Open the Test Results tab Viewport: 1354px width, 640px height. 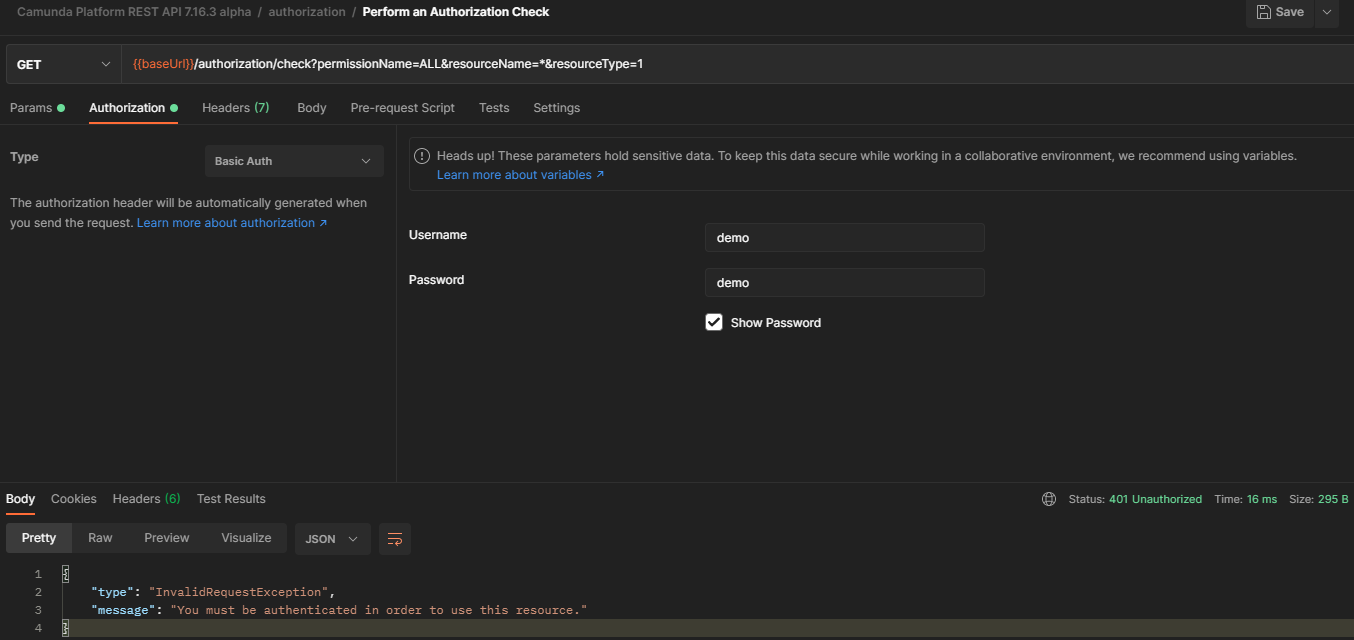231,498
